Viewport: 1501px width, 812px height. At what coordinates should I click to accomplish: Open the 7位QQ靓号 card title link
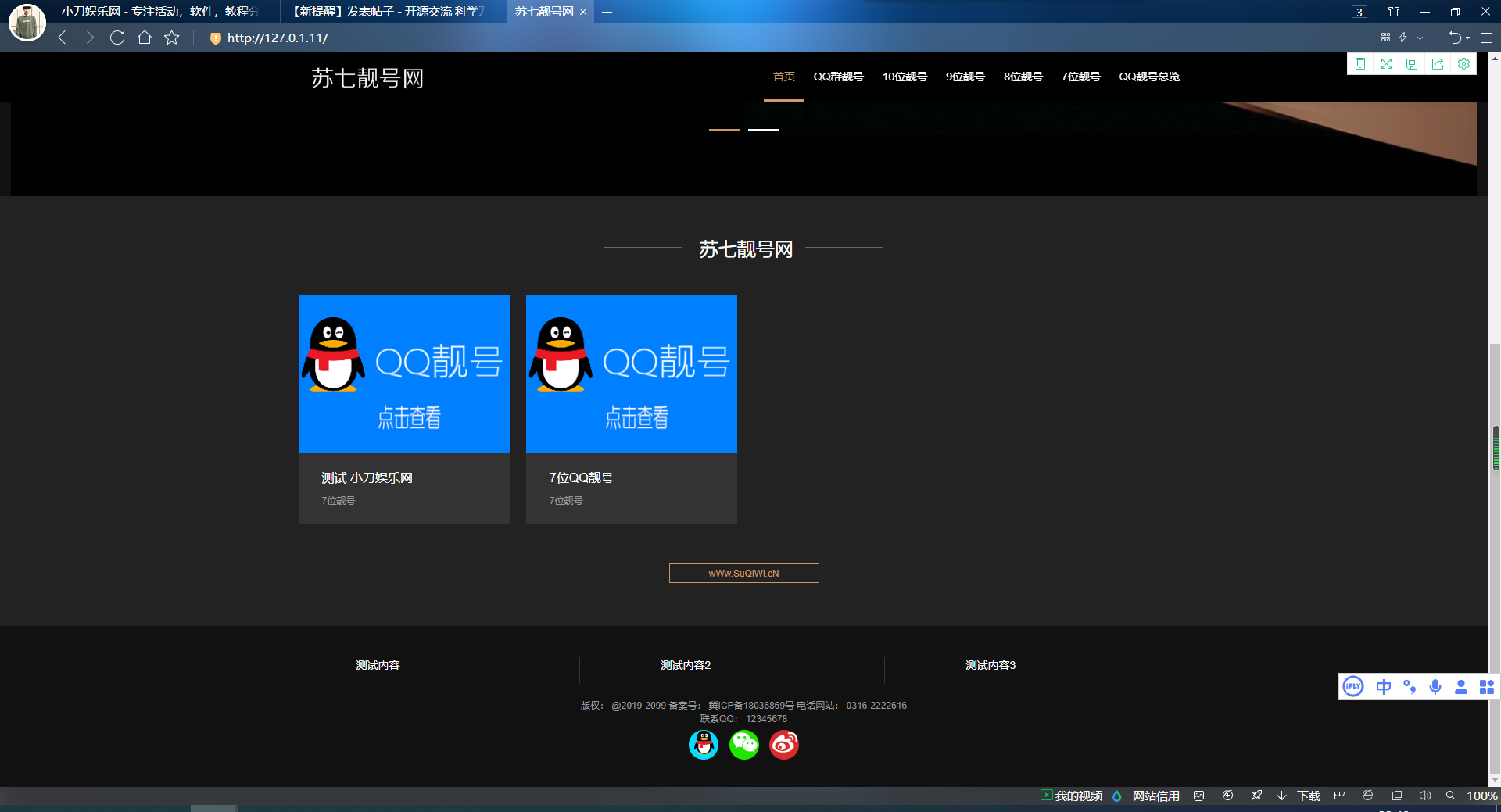click(581, 478)
